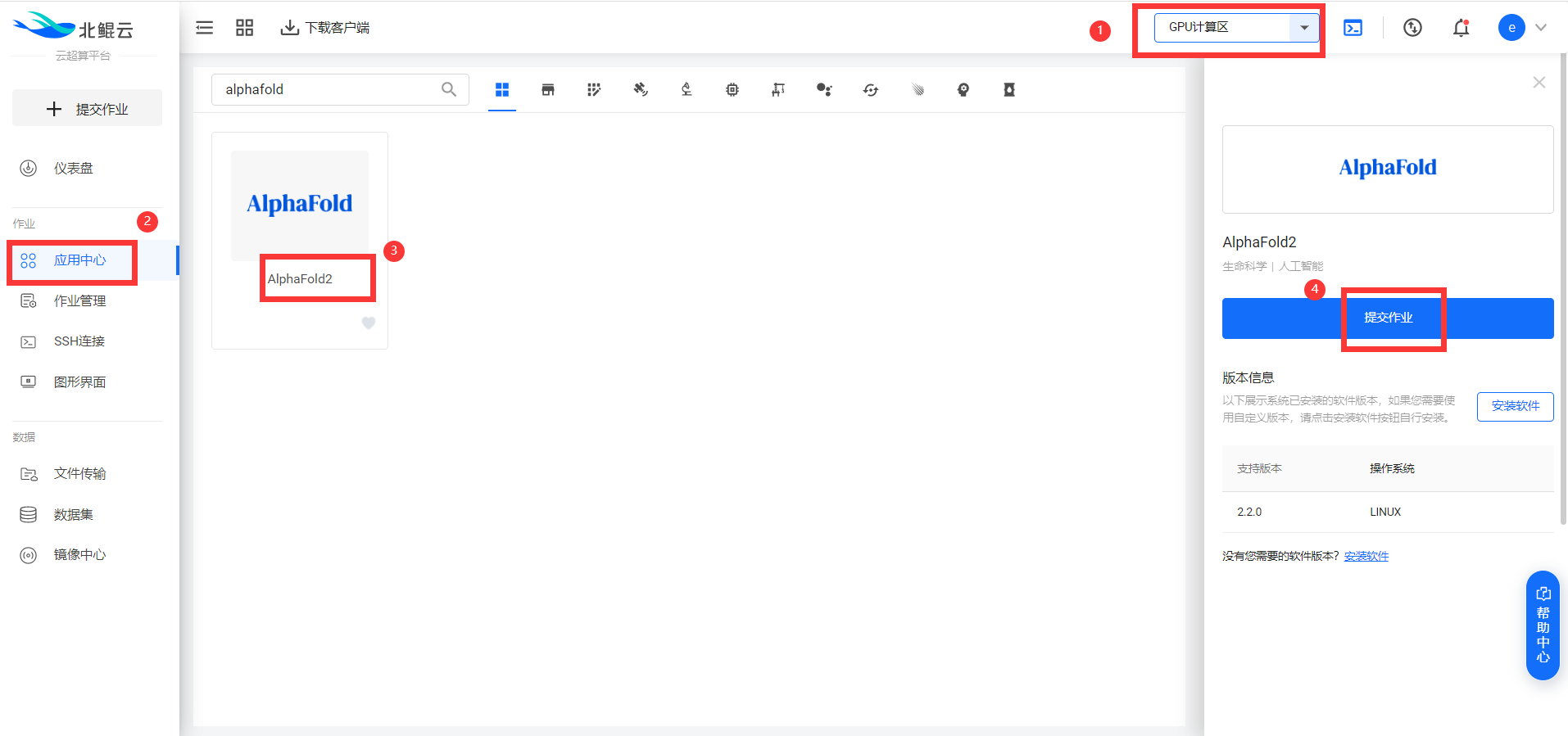1568x736 pixels.
Task: Click the 作业管理 list icon
Action: (x=29, y=301)
